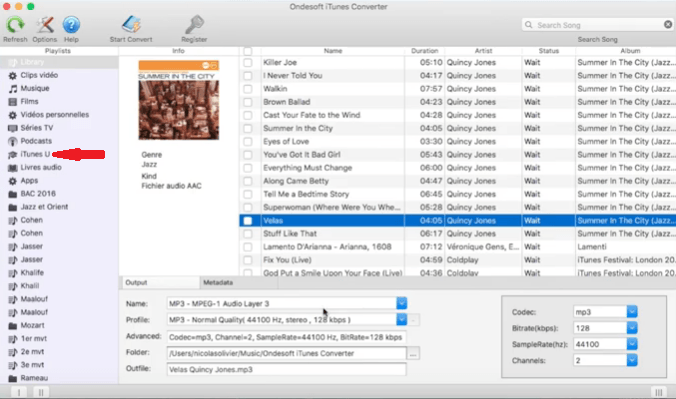Select the Khalil playlist icon

[13, 286]
